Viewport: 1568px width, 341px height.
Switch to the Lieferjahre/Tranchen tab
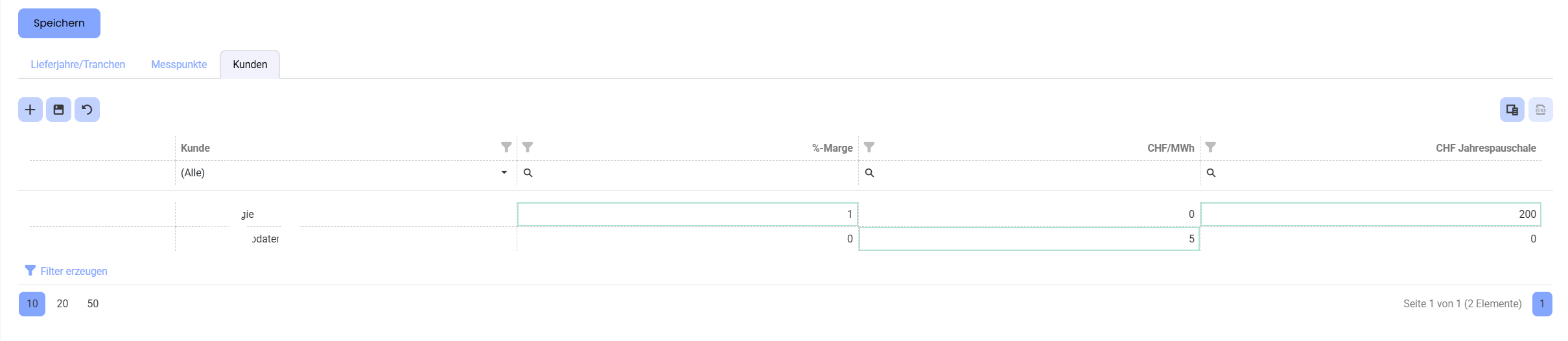point(78,64)
